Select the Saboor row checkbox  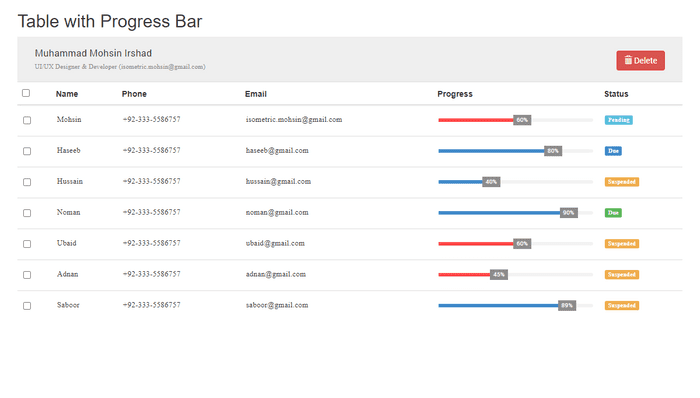click(x=27, y=306)
